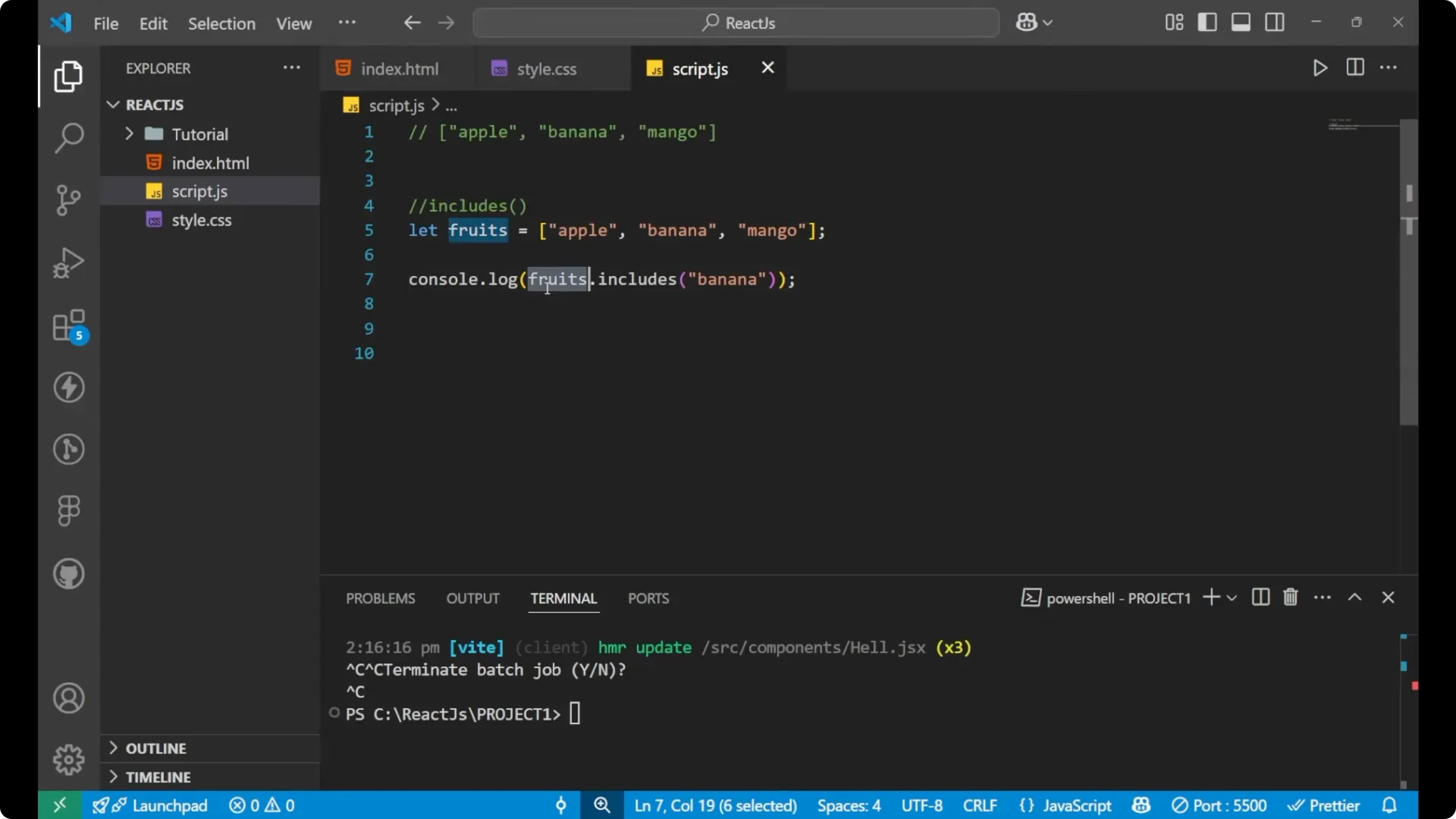
Task: Open the Search view in the activity bar
Action: click(68, 138)
